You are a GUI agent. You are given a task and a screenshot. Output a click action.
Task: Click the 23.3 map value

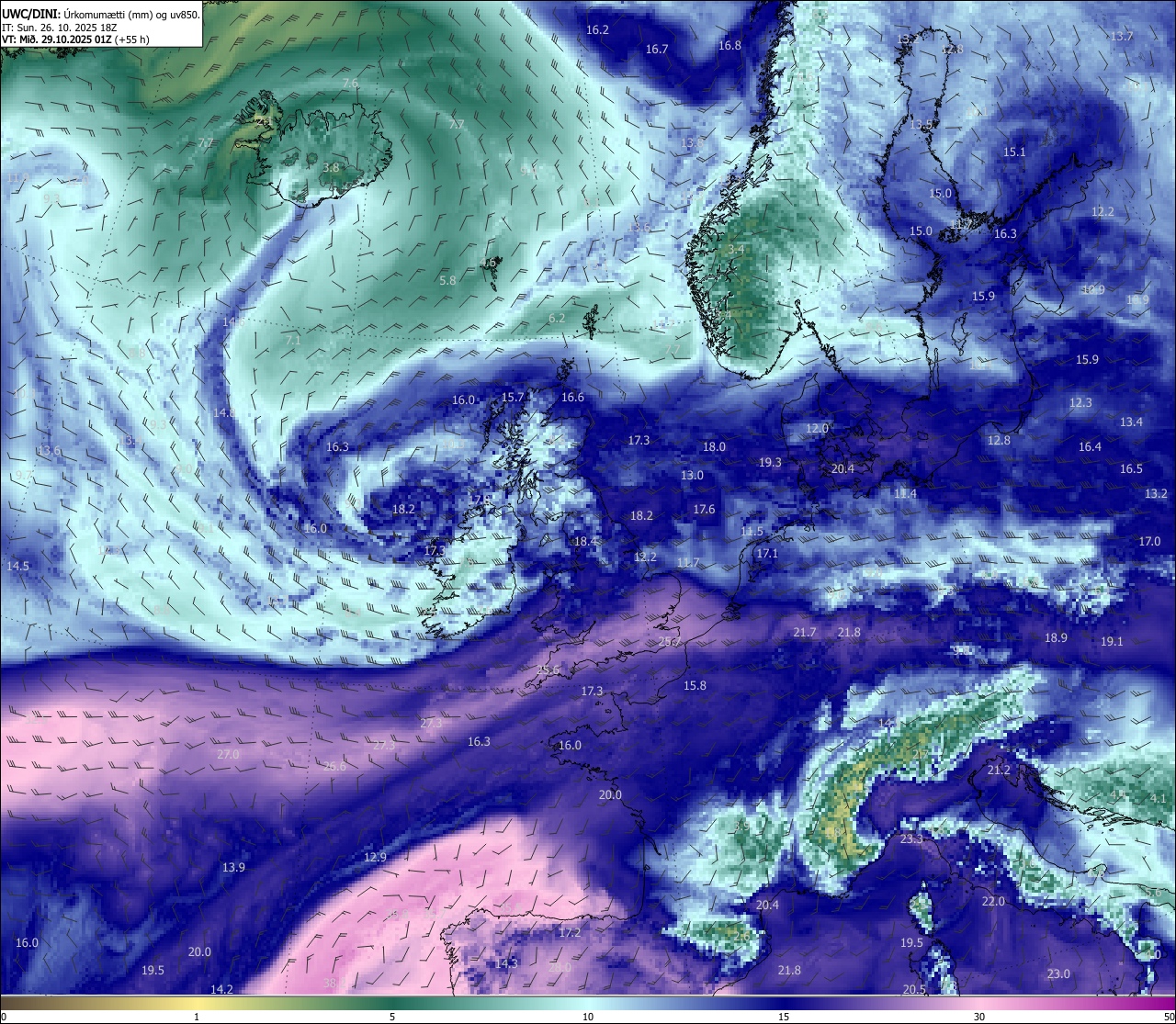point(911,840)
